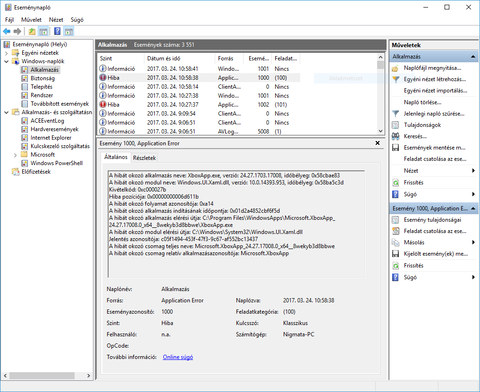Click the Back arrow toolbar icon

[x=7, y=31]
